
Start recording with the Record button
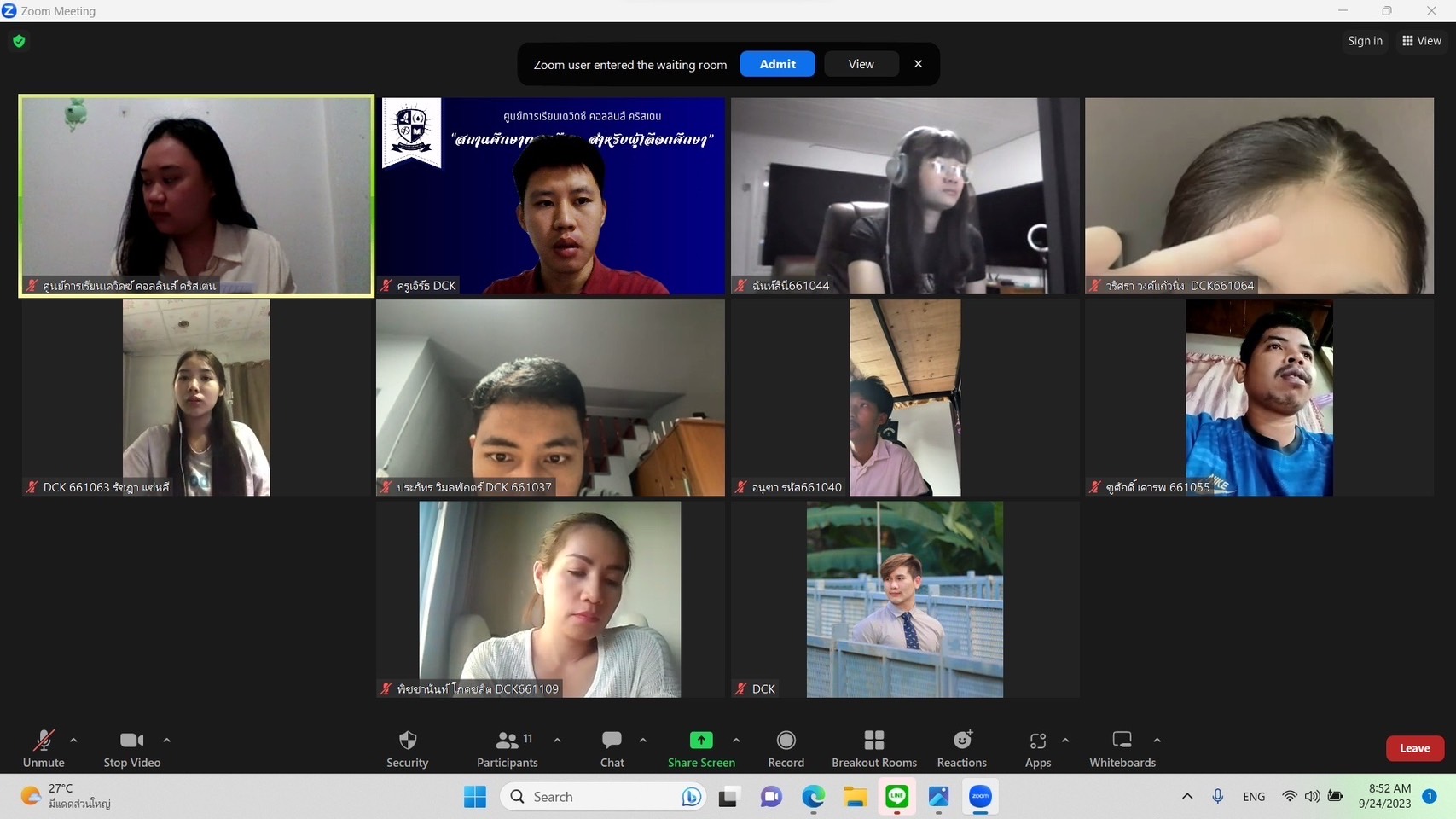786,741
